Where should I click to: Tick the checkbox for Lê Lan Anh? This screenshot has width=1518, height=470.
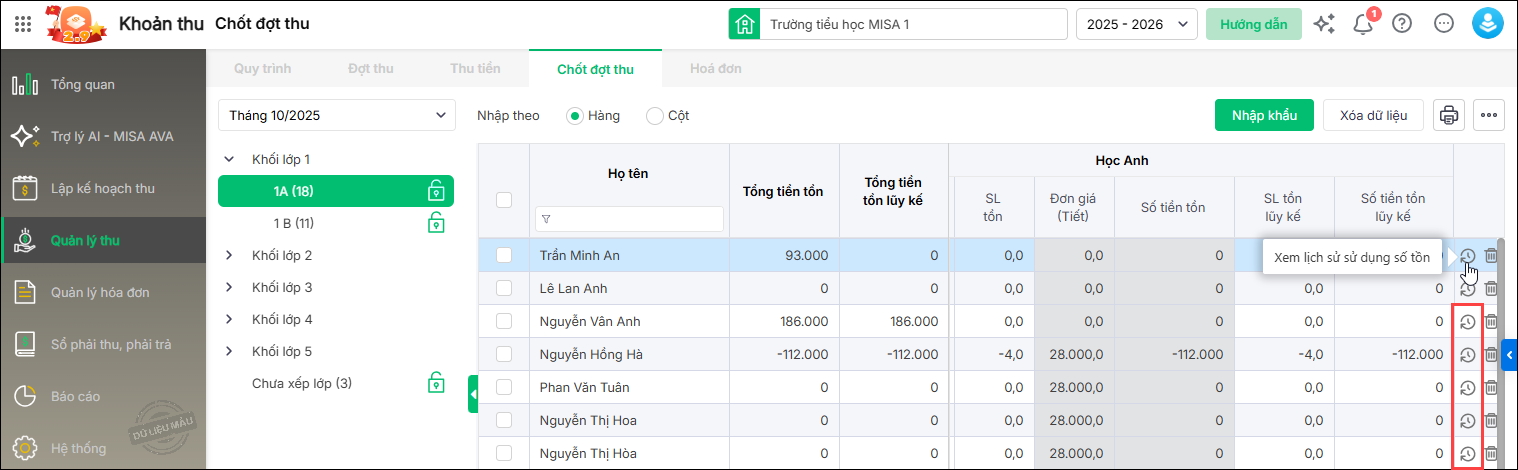pos(504,289)
